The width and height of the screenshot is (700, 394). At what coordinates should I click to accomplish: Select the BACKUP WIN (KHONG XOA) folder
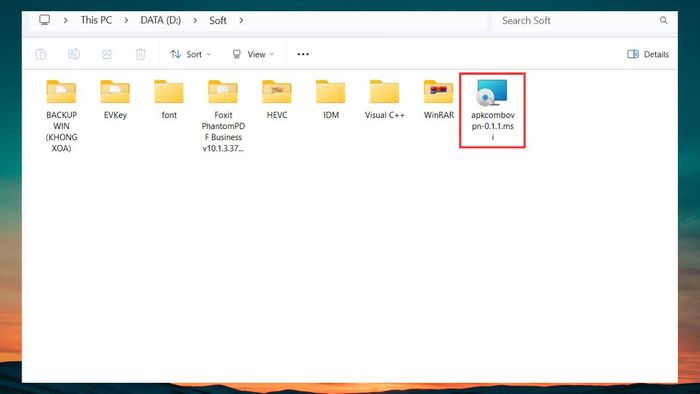point(61,116)
